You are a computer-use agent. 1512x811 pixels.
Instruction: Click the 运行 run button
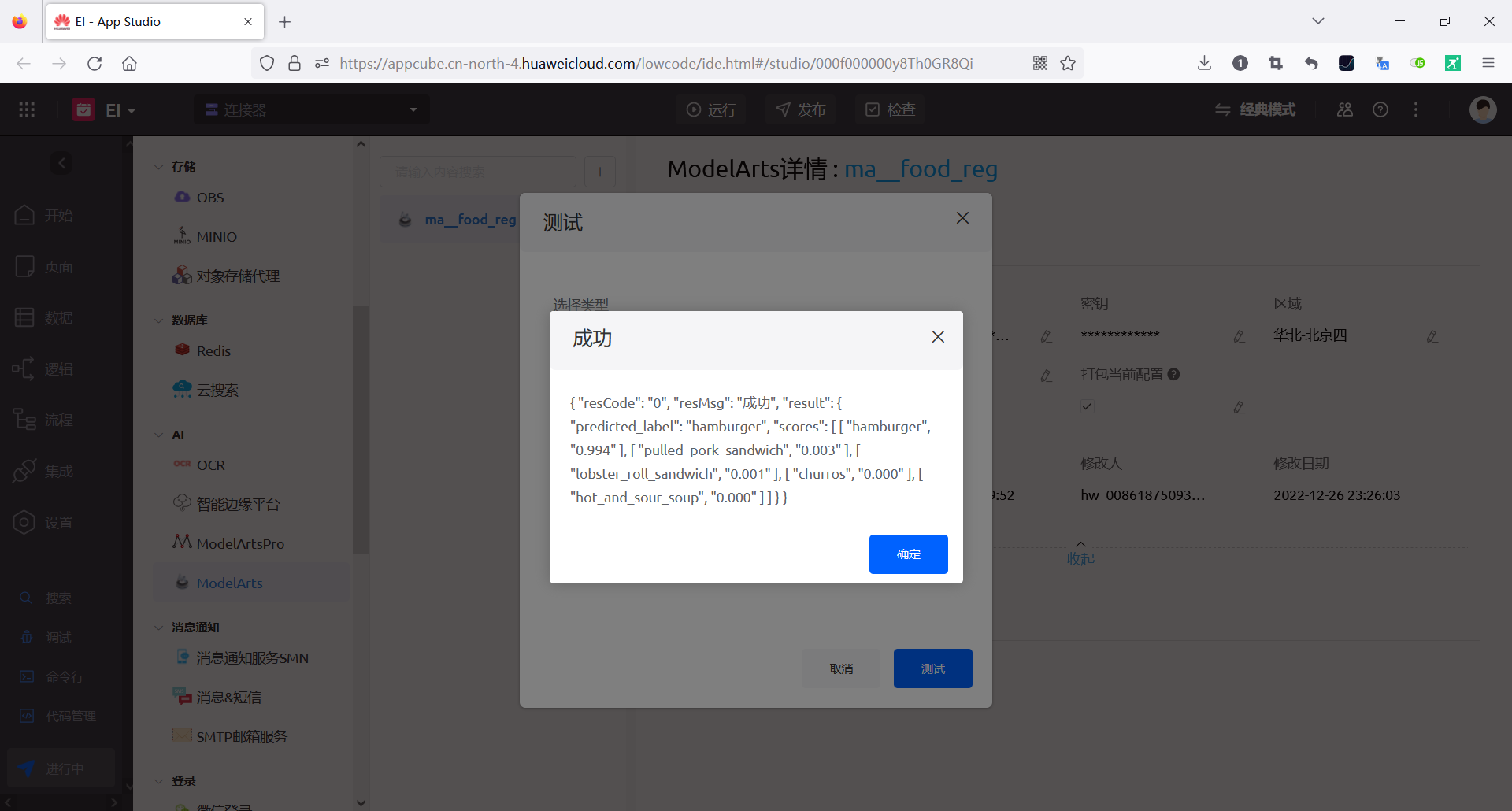[x=711, y=109]
